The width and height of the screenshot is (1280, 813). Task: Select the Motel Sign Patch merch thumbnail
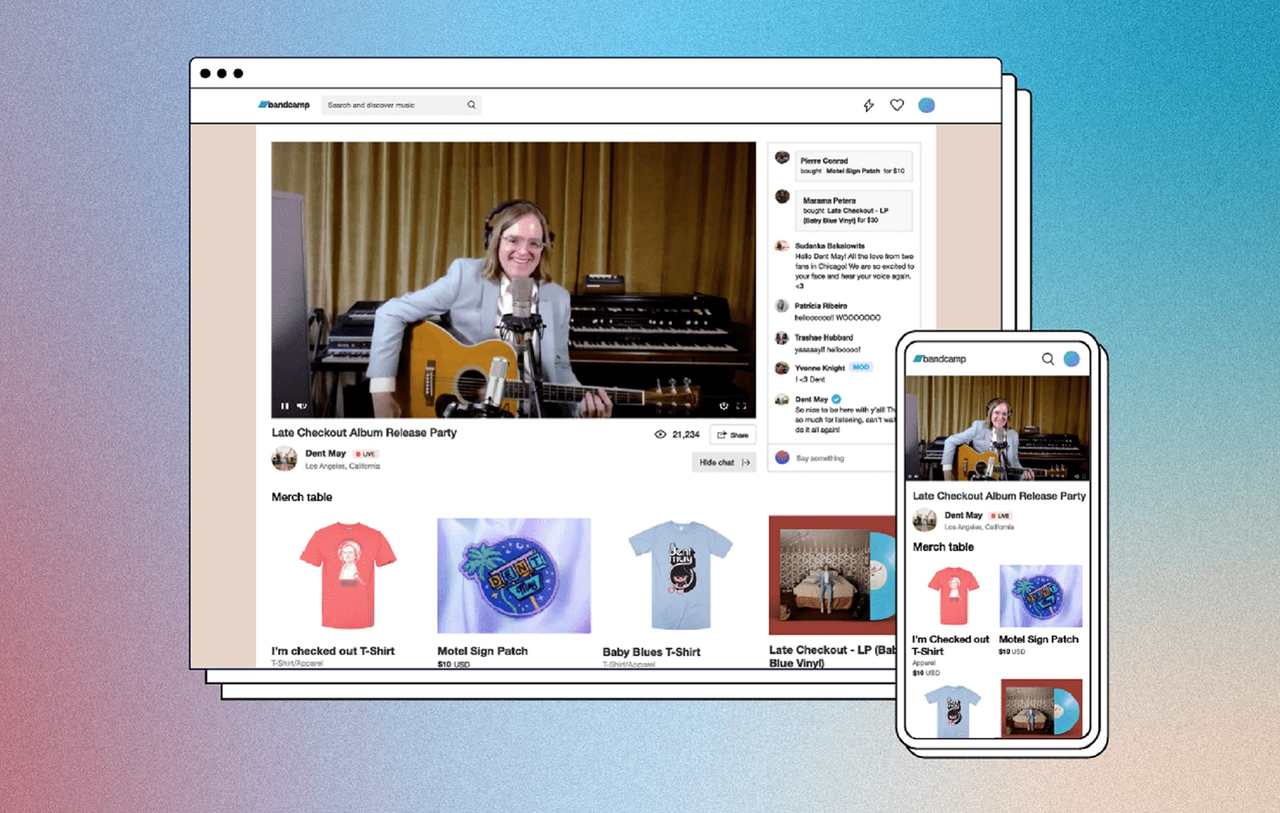click(x=514, y=575)
